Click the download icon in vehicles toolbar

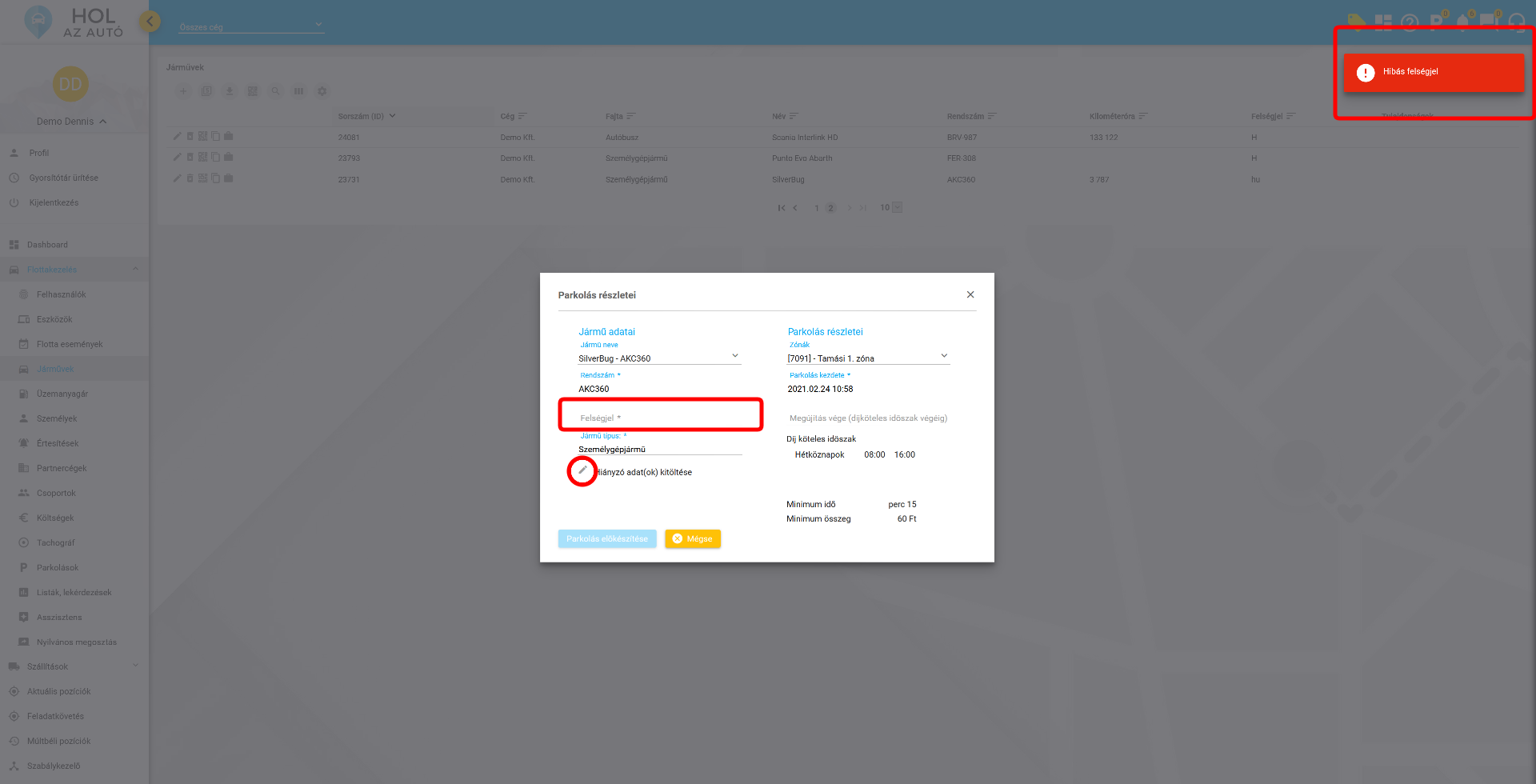[230, 91]
